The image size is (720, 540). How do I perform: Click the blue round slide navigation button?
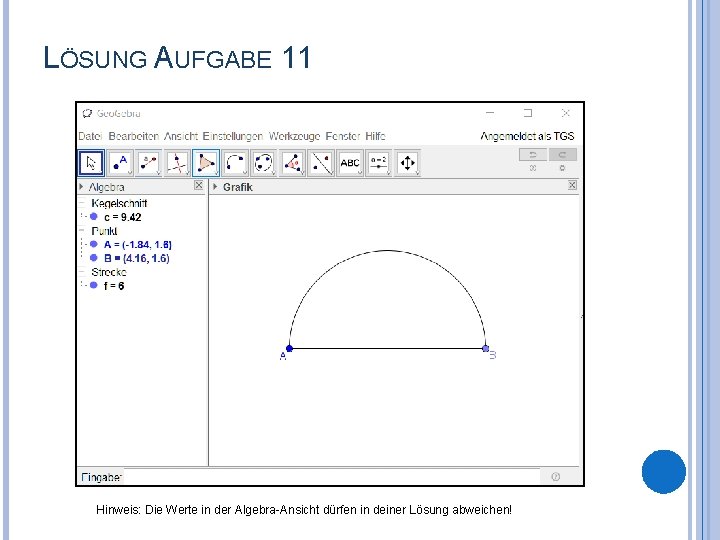pos(664,472)
